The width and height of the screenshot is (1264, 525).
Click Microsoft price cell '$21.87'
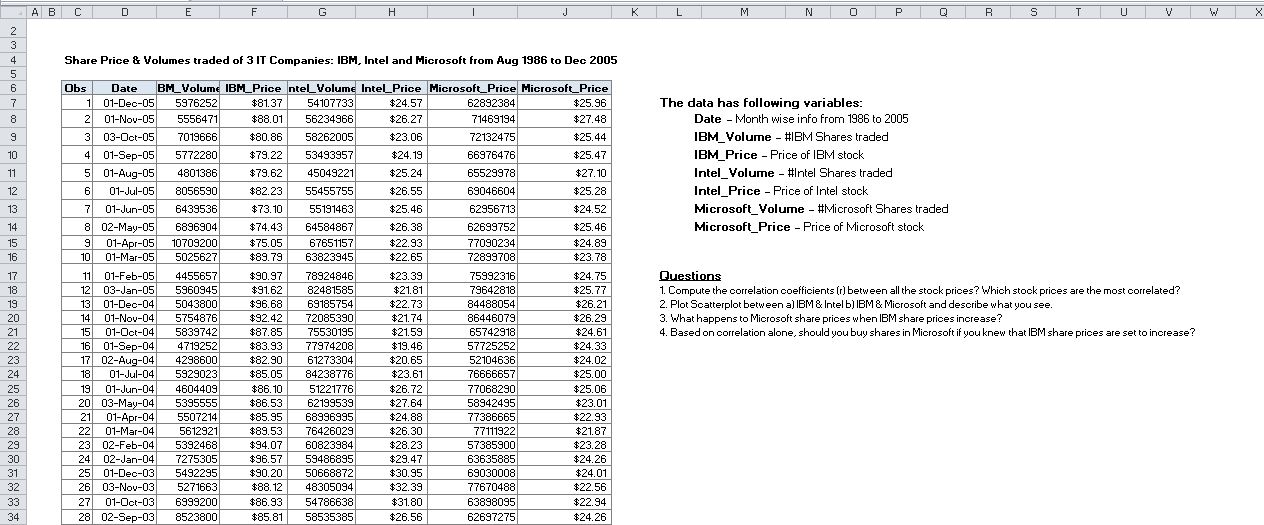564,431
